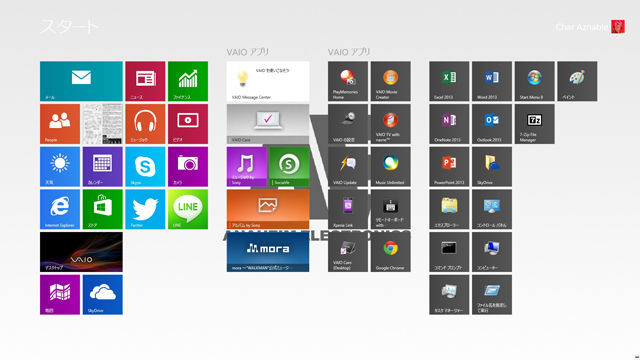Open the Xperia Link tile
Viewport: 640px width, 360px height.
[348, 209]
